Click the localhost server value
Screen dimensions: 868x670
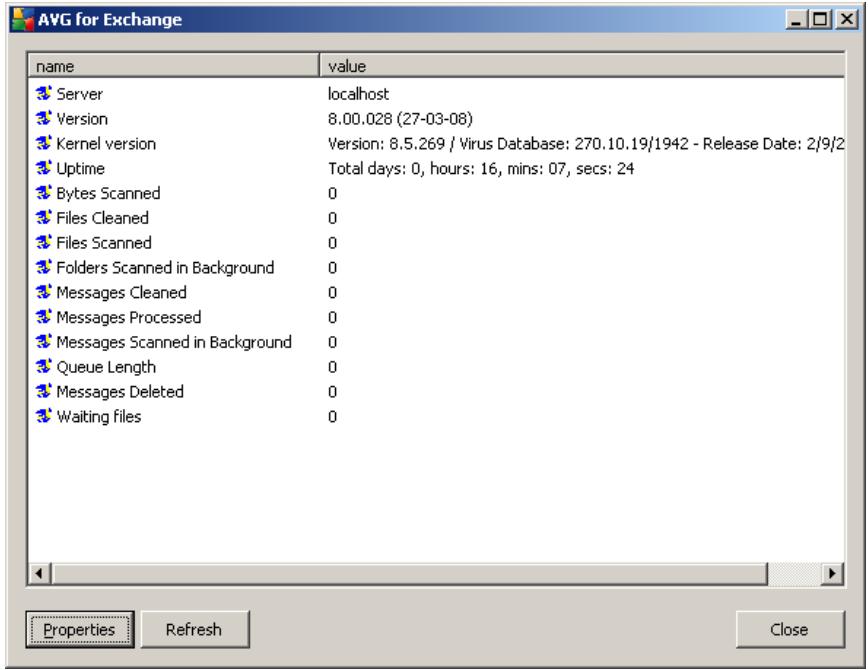pyautogui.click(x=358, y=94)
